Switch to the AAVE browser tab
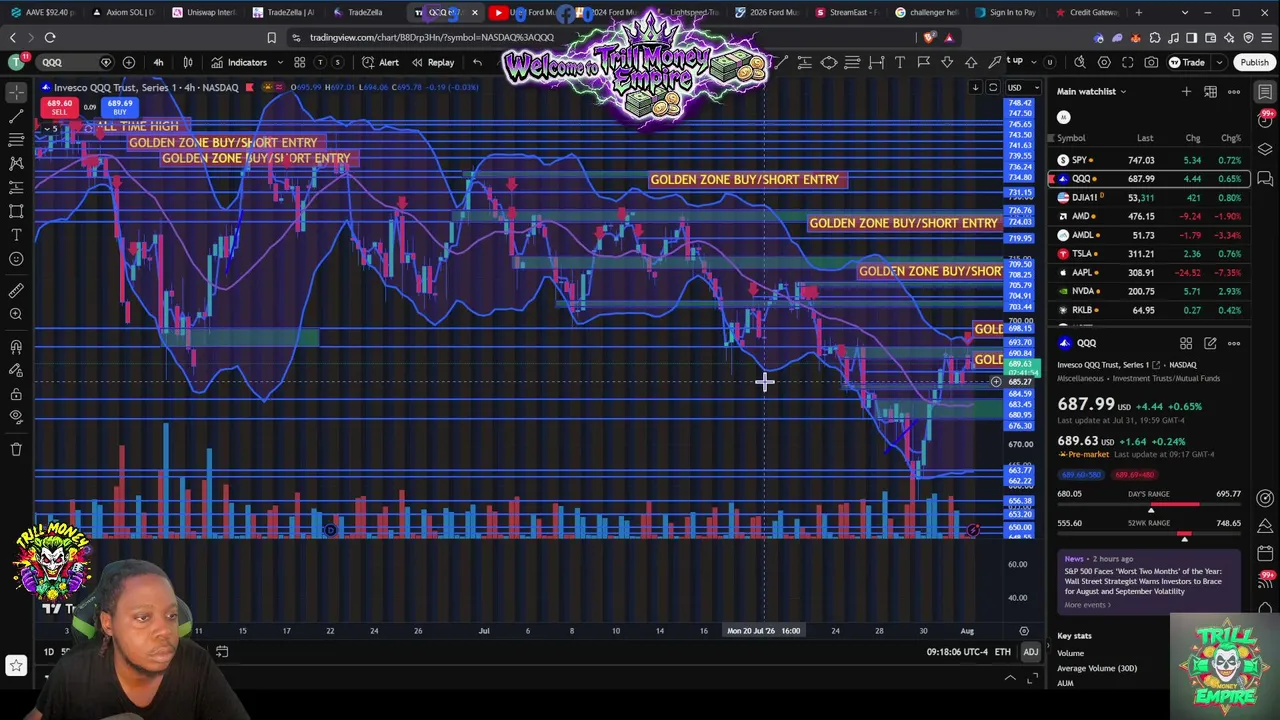Image resolution: width=1280 pixels, height=720 pixels. [43, 12]
